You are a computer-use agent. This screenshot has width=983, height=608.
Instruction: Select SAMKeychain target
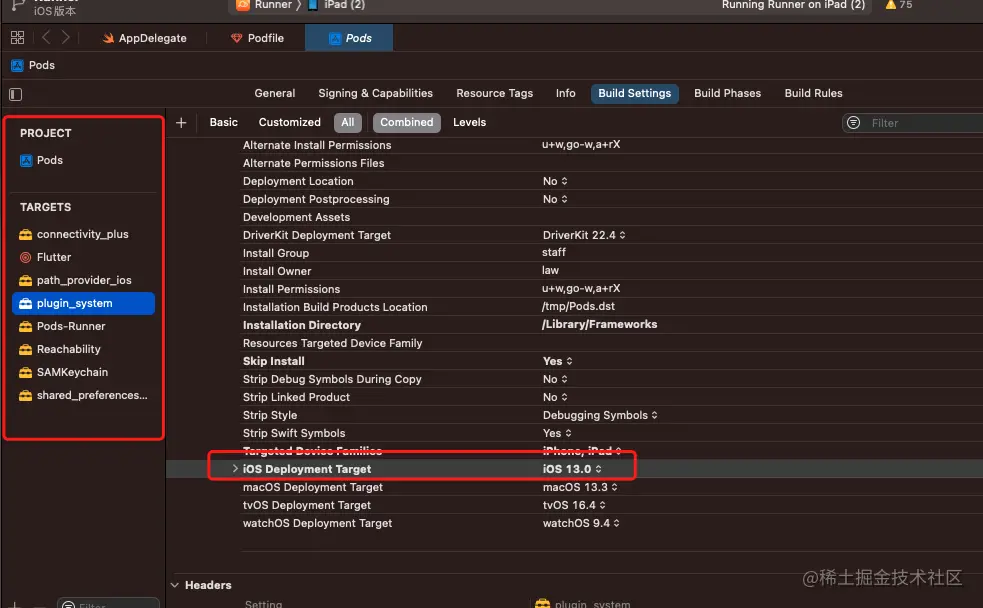click(83, 372)
